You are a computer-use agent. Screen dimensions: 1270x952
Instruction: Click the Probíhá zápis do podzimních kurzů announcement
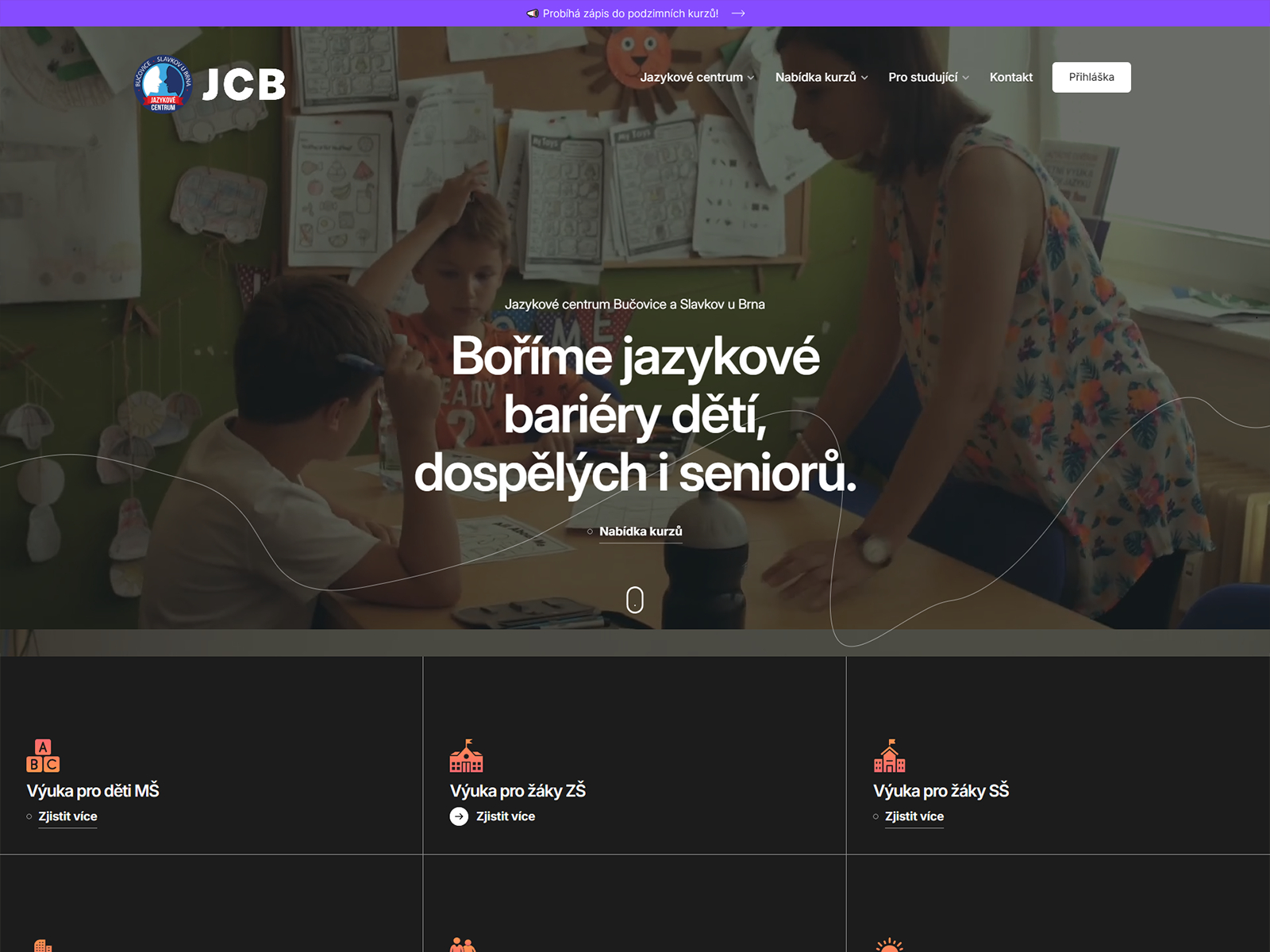click(630, 13)
